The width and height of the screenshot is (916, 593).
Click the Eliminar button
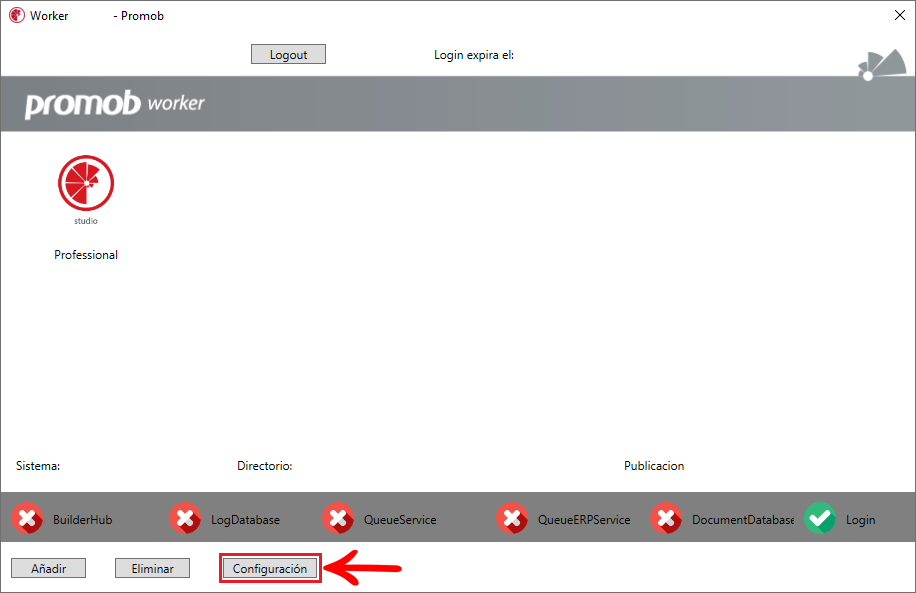(152, 568)
